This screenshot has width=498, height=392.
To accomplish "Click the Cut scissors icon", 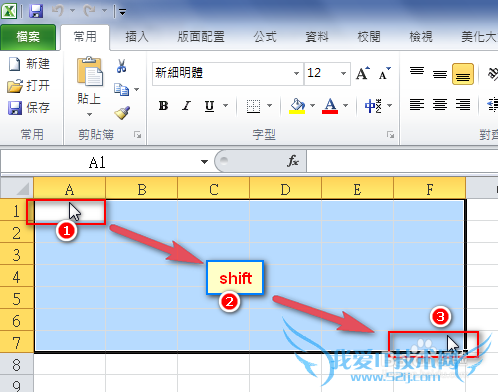I will (122, 66).
